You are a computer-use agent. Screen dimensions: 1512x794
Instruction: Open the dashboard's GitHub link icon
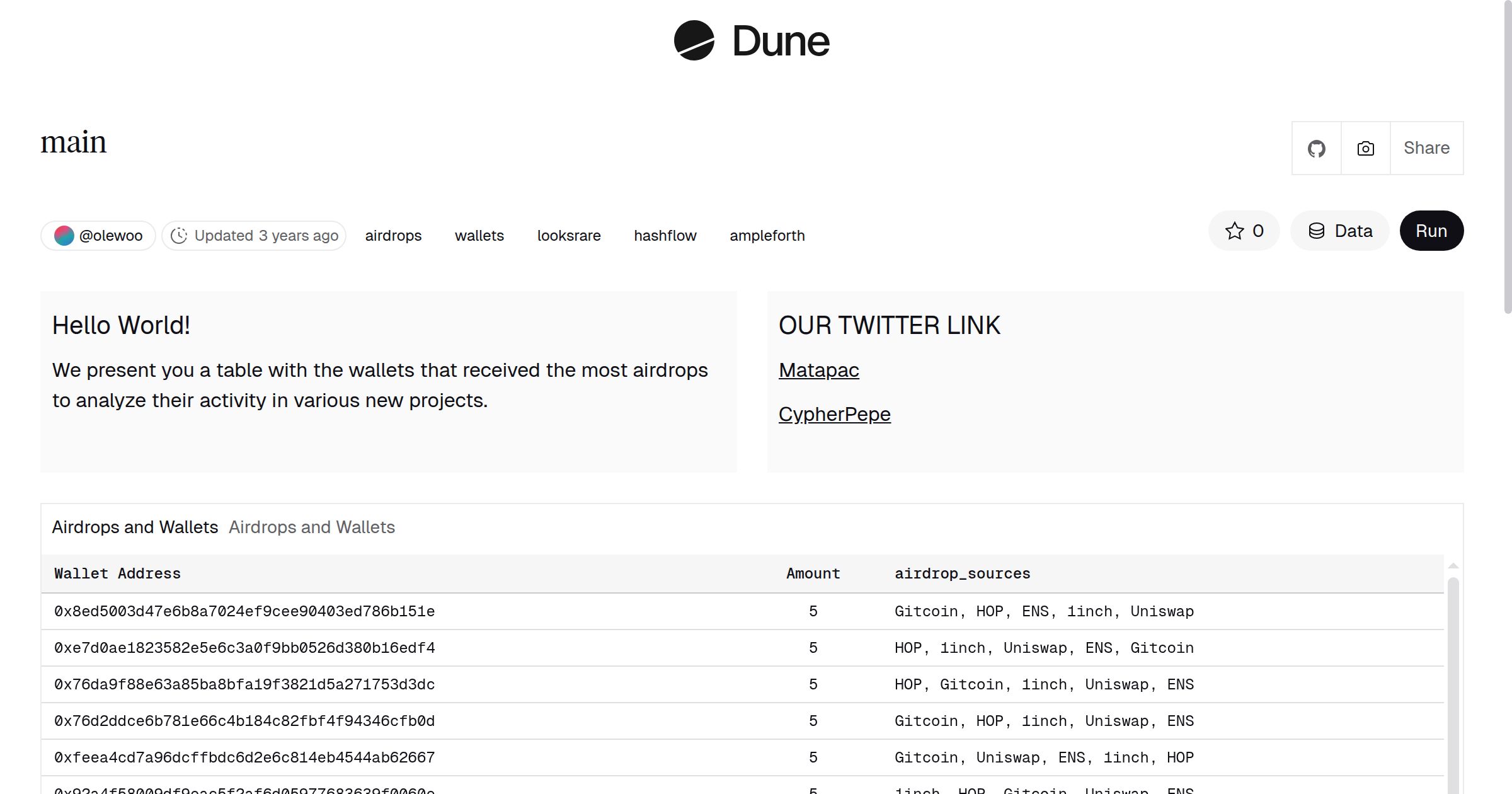[x=1316, y=148]
